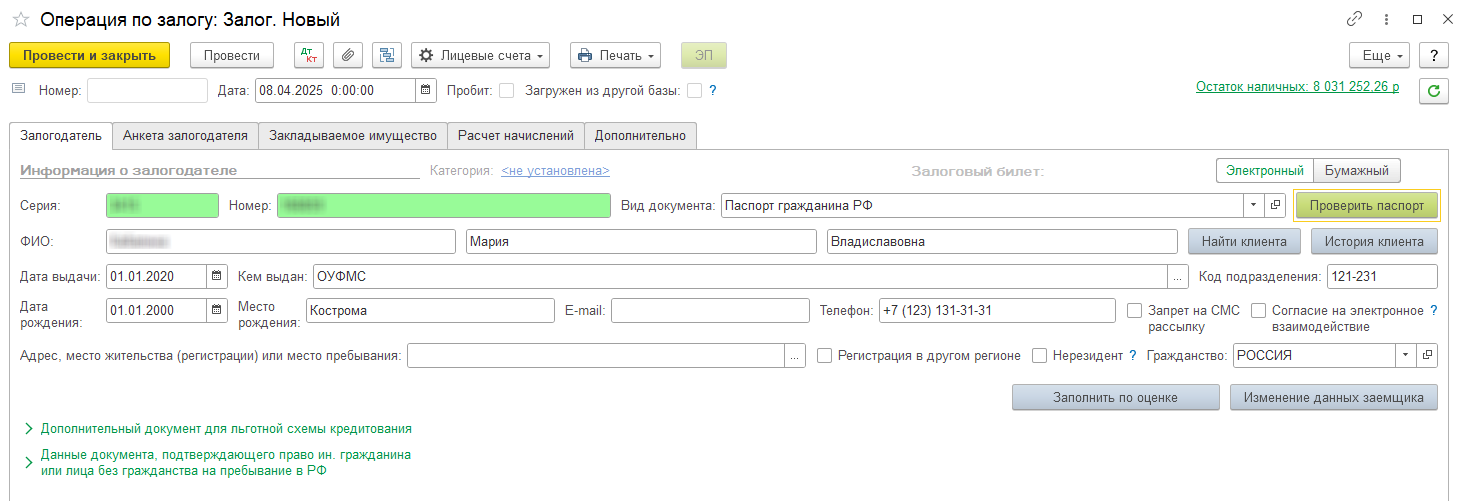1465x501 pixels.
Task: Click Телефон field with phone number
Action: [997, 310]
